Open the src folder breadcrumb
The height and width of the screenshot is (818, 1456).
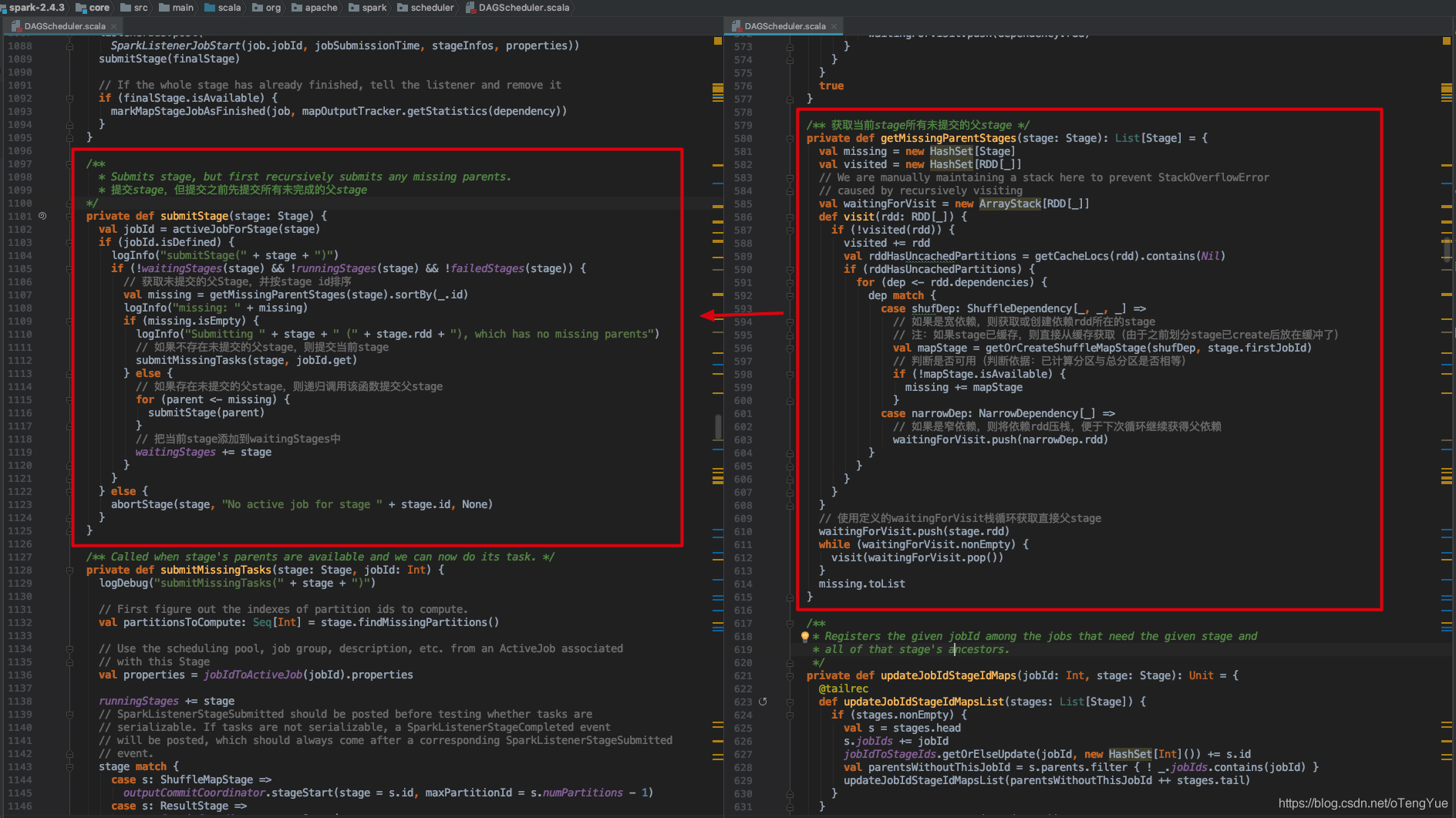click(134, 8)
